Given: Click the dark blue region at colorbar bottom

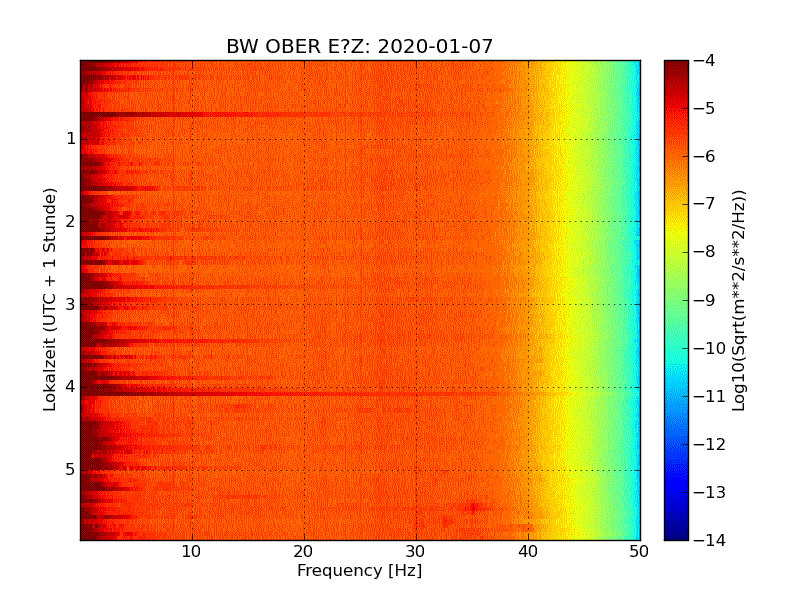Looking at the screenshot, I should (677, 526).
